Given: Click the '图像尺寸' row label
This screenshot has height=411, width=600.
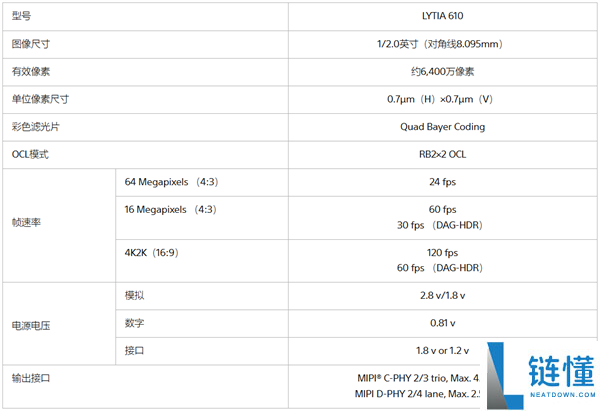Looking at the screenshot, I should (31, 44).
